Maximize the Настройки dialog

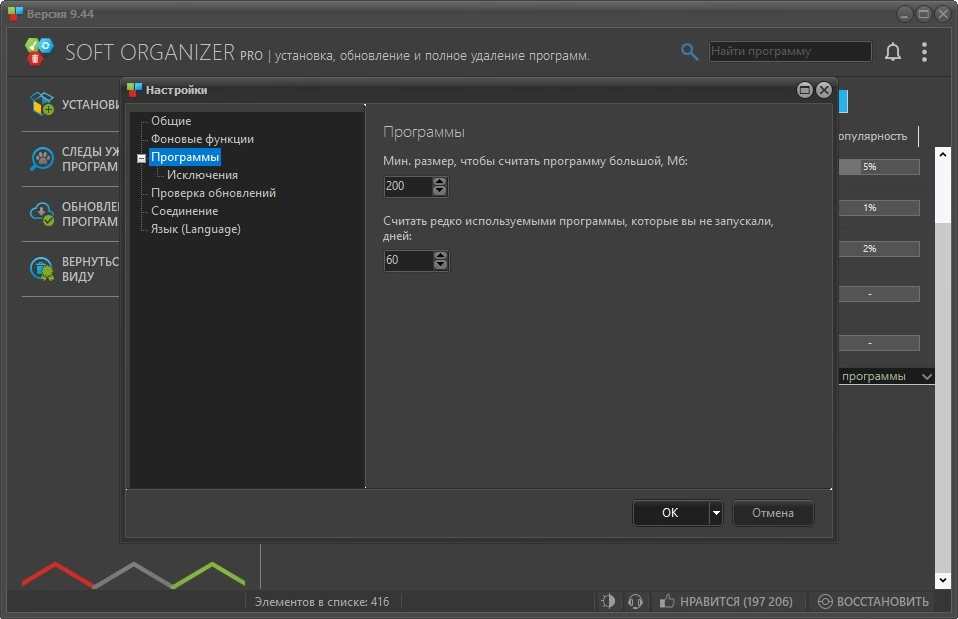click(x=805, y=90)
